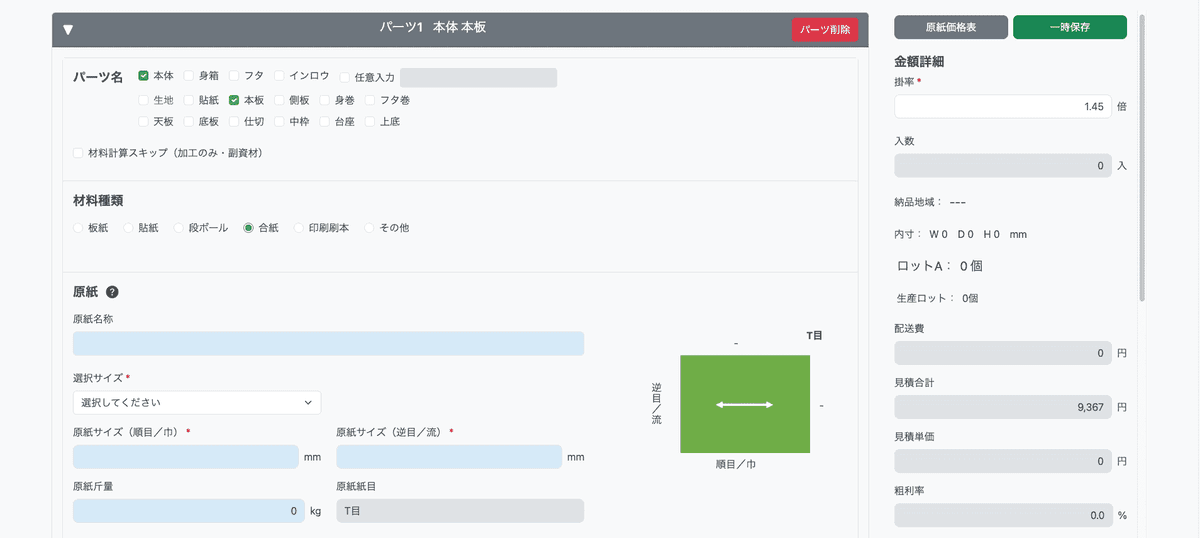Image resolution: width=1200 pixels, height=538 pixels.
Task: Click the 入数 field
Action: coord(1002,165)
